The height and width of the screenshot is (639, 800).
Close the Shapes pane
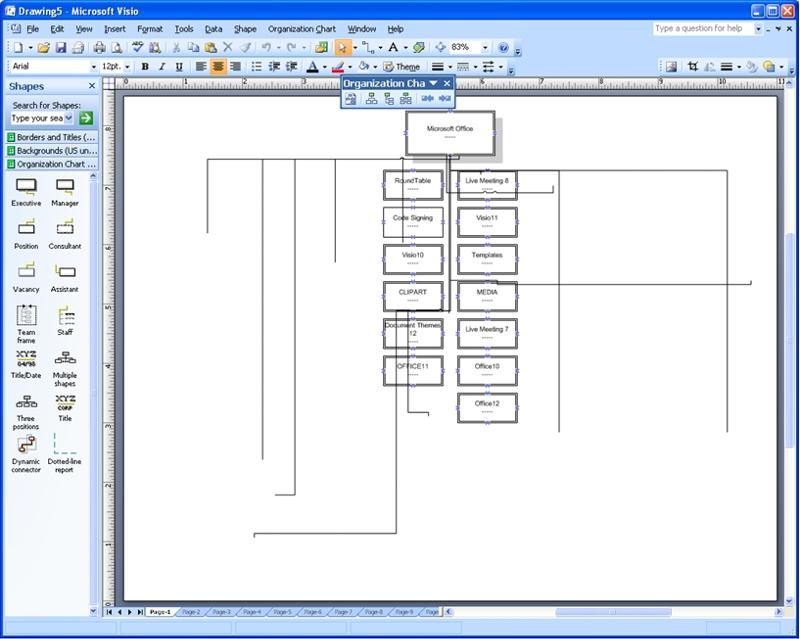click(92, 86)
